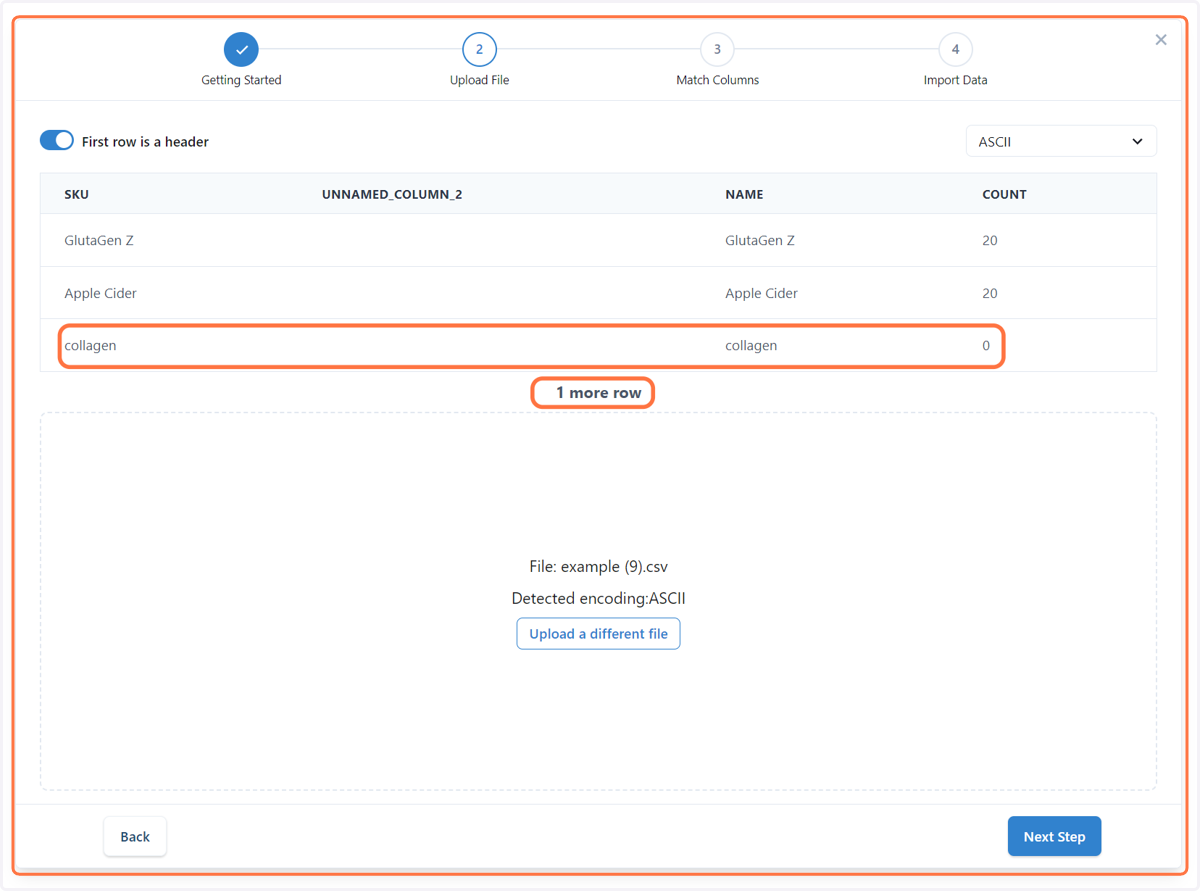Image resolution: width=1200 pixels, height=891 pixels.
Task: Click the 1 more row label
Action: tap(598, 393)
